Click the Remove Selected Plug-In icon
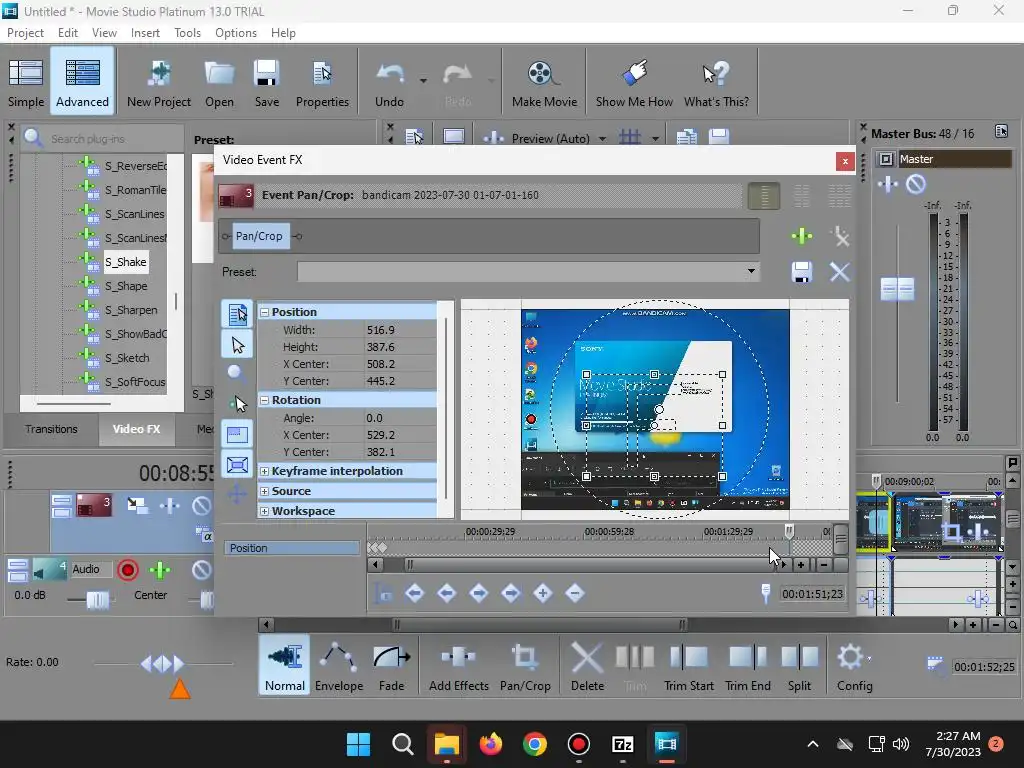 (840, 236)
